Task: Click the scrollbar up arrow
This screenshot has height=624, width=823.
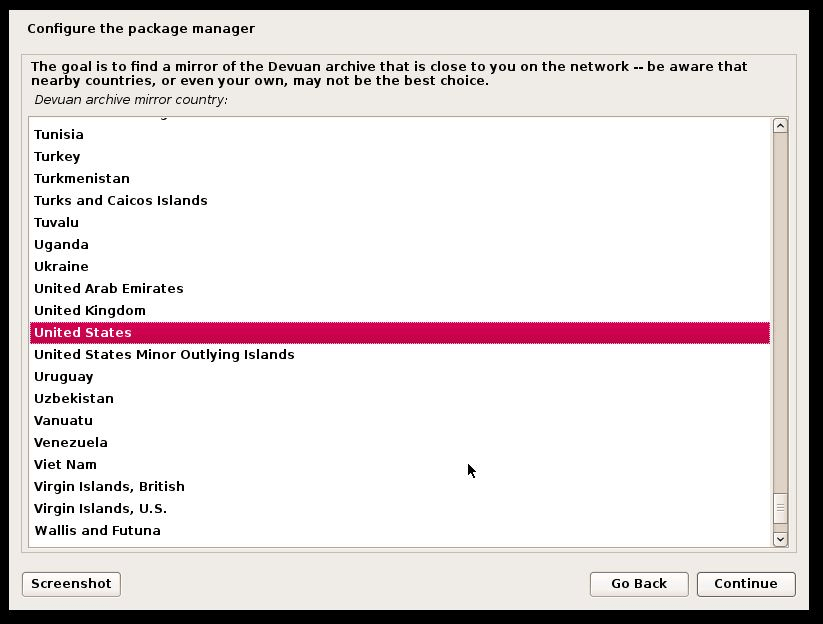Action: (781, 127)
